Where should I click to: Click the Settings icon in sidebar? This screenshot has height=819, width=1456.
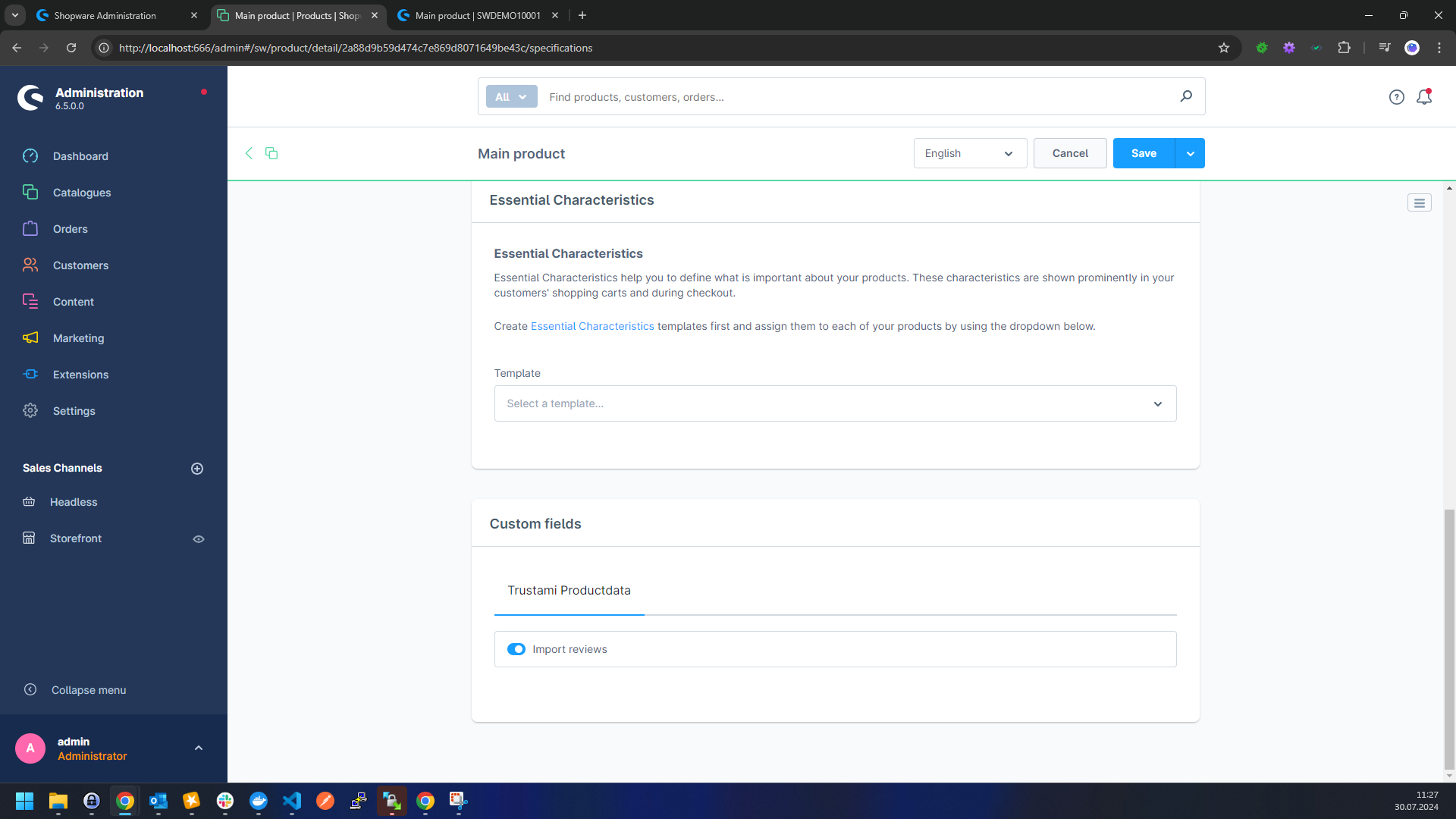[30, 411]
